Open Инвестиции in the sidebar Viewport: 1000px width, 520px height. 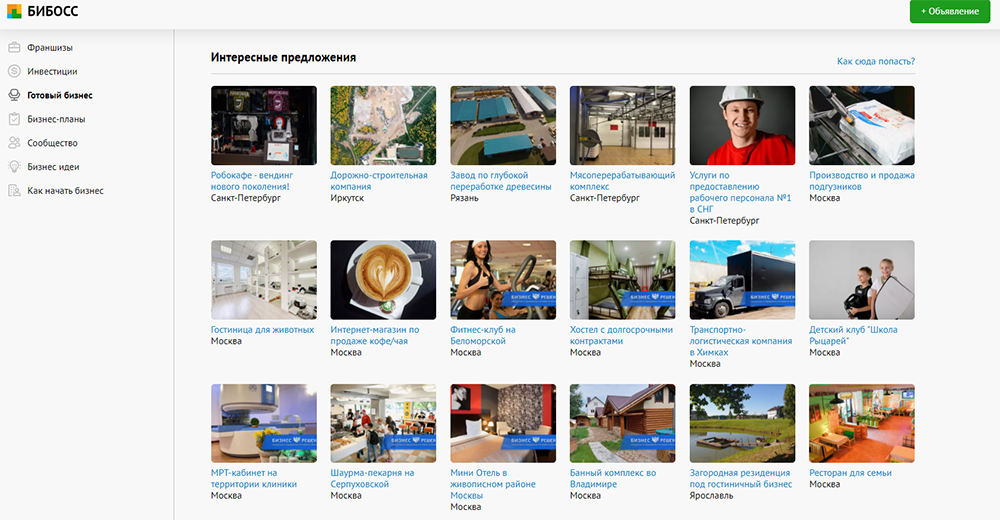[x=52, y=71]
